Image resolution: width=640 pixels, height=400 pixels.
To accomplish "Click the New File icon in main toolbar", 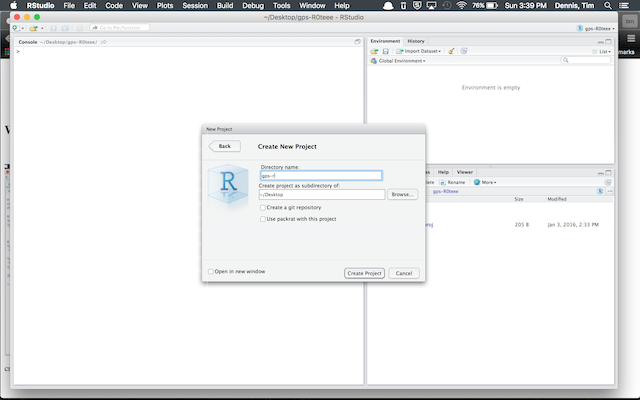I will click(15, 28).
